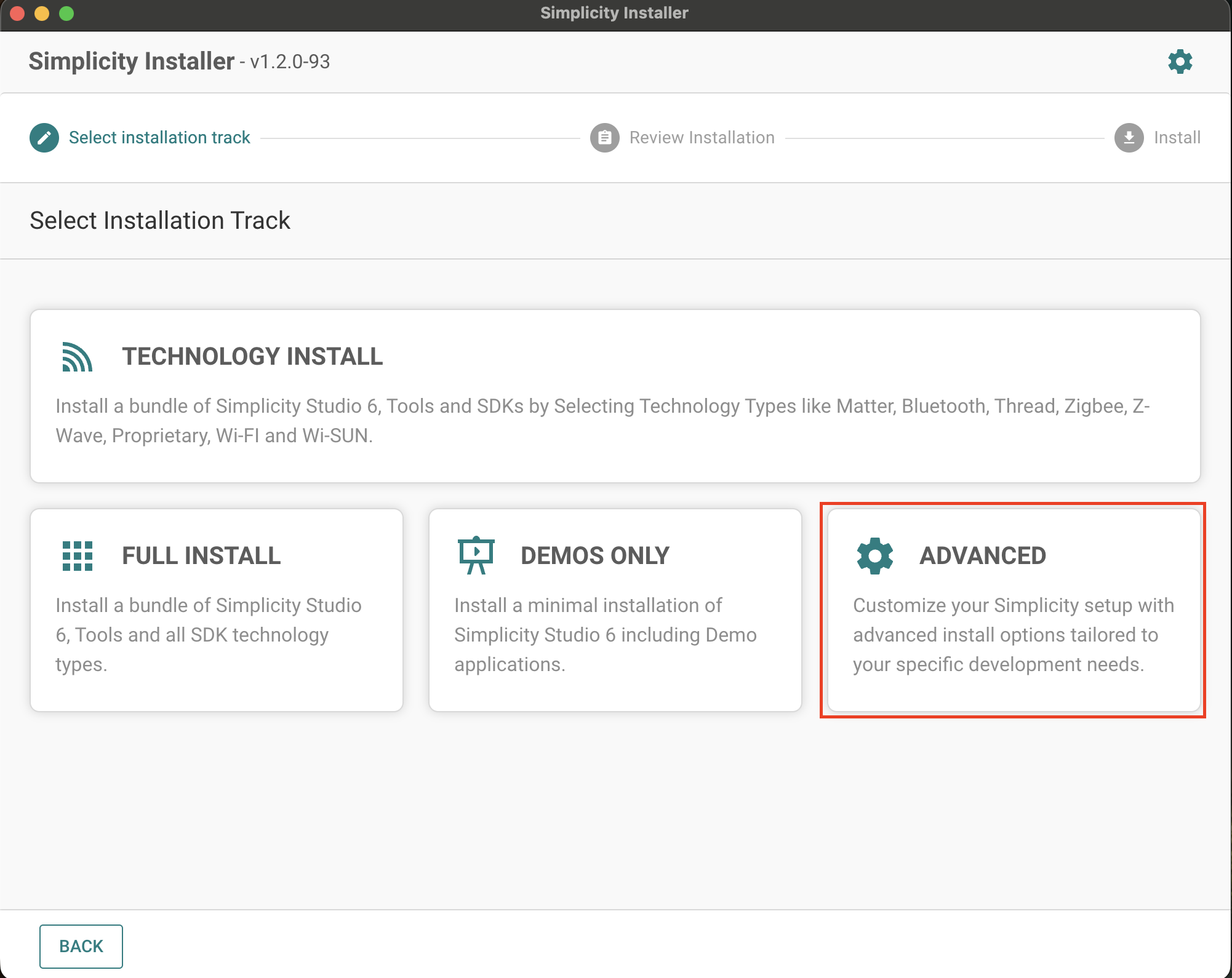The image size is (1232, 978).
Task: Click the pencil icon for Select installation track
Action: click(44, 138)
